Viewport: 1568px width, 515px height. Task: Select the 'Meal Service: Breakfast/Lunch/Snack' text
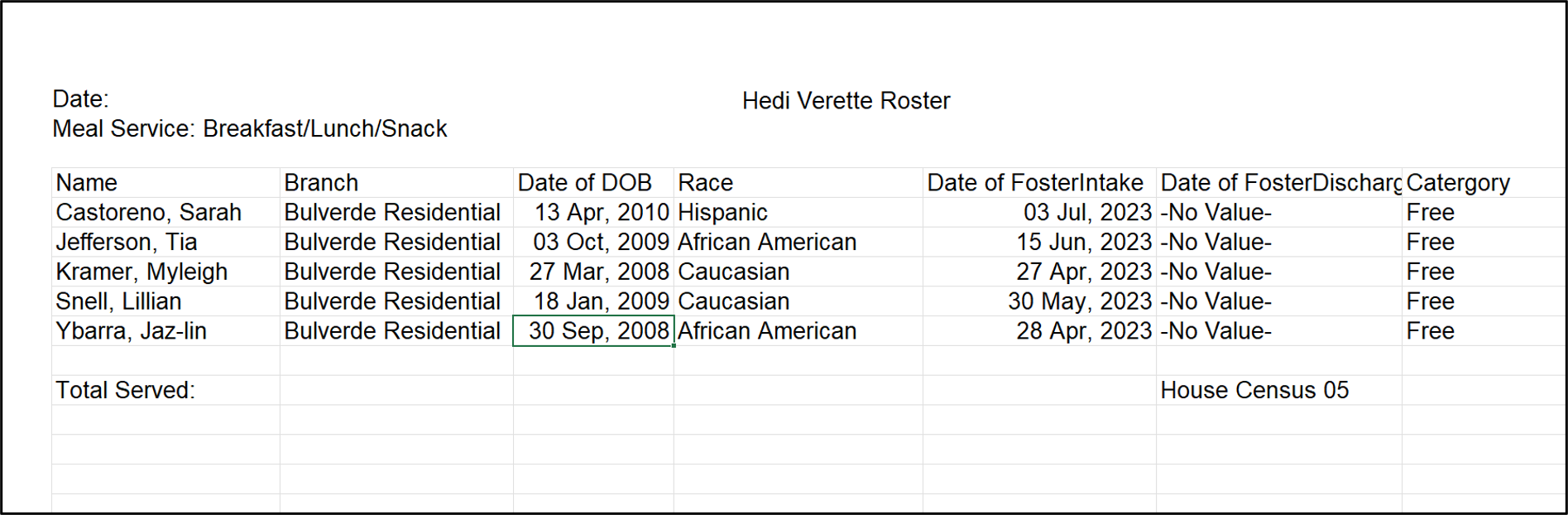(x=249, y=129)
